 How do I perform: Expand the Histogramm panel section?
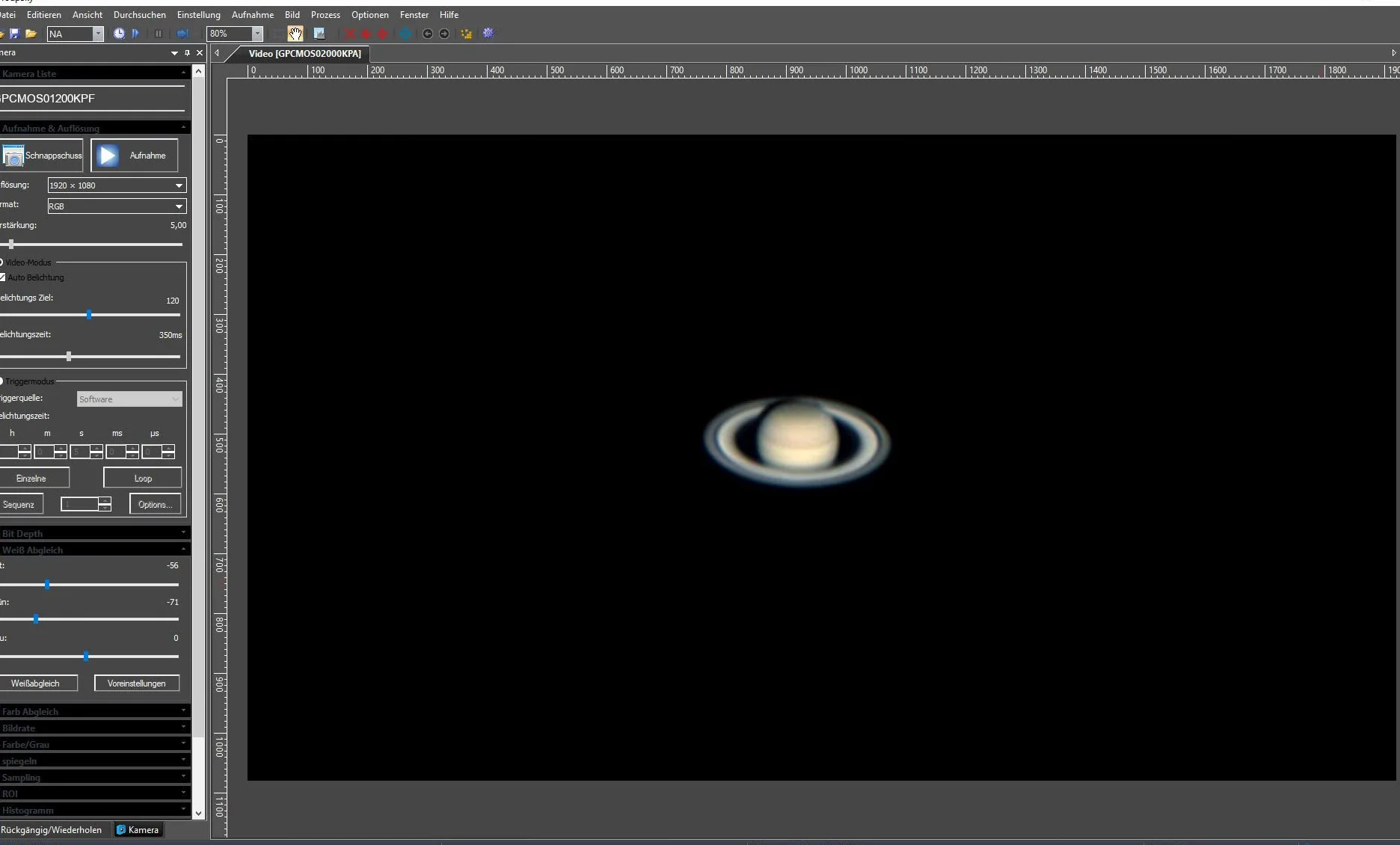pyautogui.click(x=94, y=810)
